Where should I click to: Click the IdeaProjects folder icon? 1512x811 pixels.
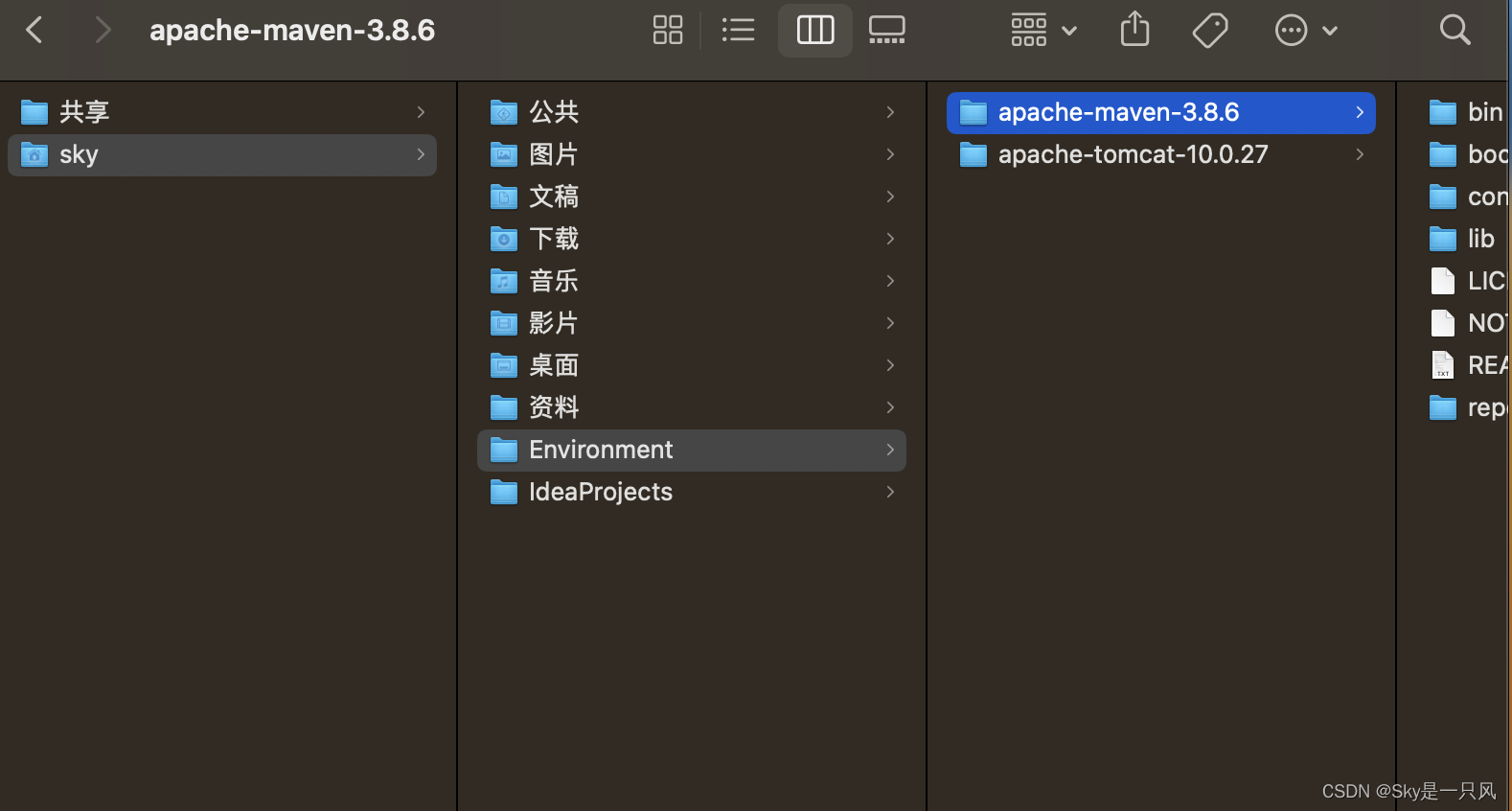click(x=504, y=493)
